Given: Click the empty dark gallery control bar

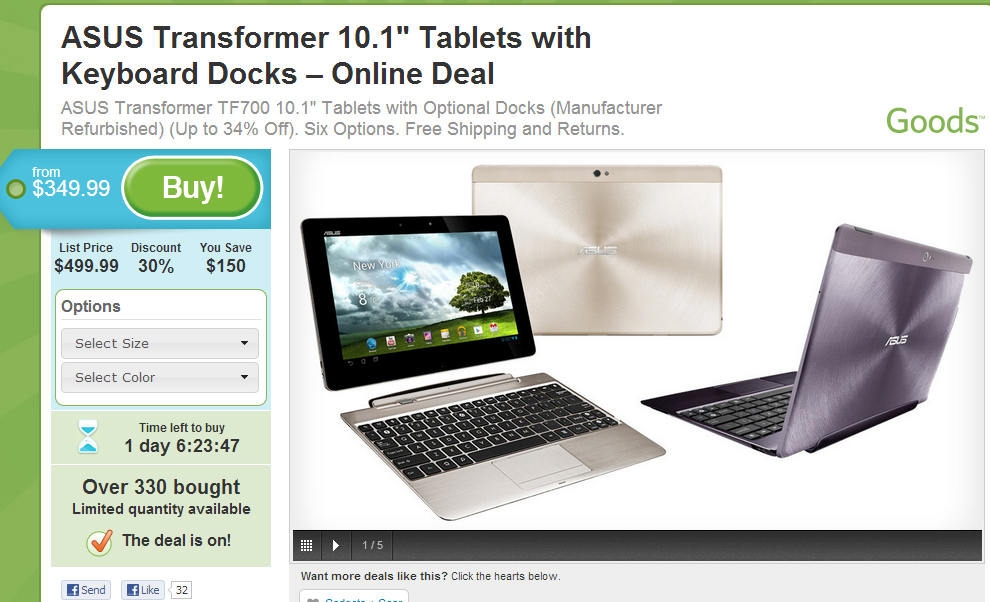Looking at the screenshot, I should pyautogui.click(x=687, y=545).
